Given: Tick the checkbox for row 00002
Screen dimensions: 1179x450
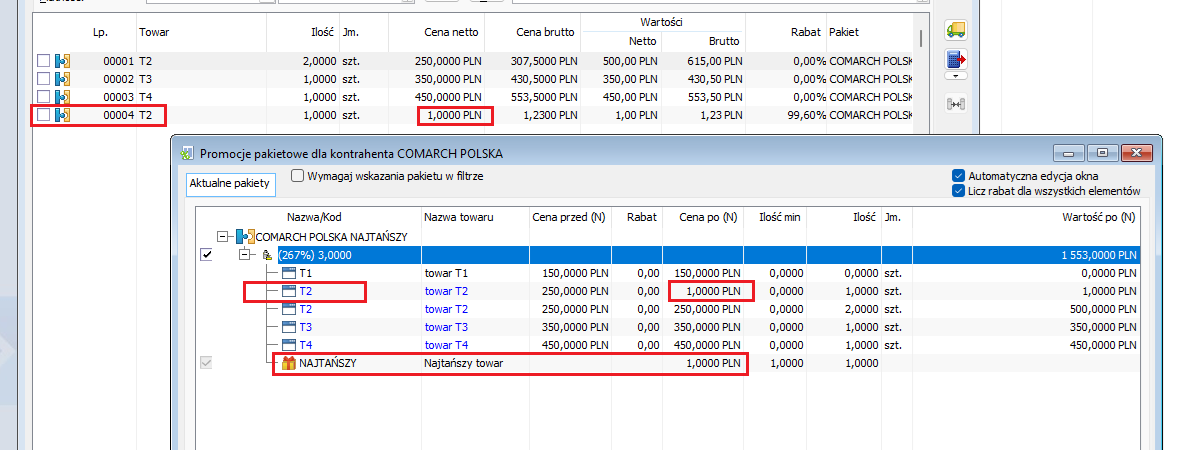Looking at the screenshot, I should (x=43, y=79).
